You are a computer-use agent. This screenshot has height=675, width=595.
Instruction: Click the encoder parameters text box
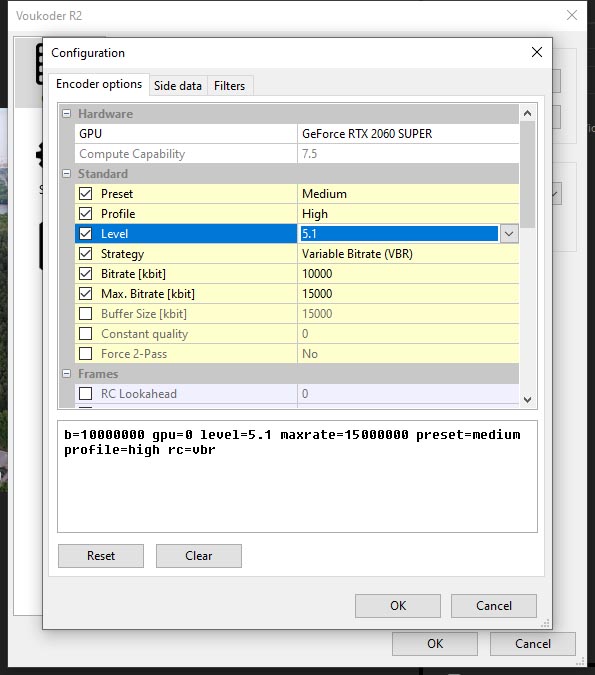point(297,476)
